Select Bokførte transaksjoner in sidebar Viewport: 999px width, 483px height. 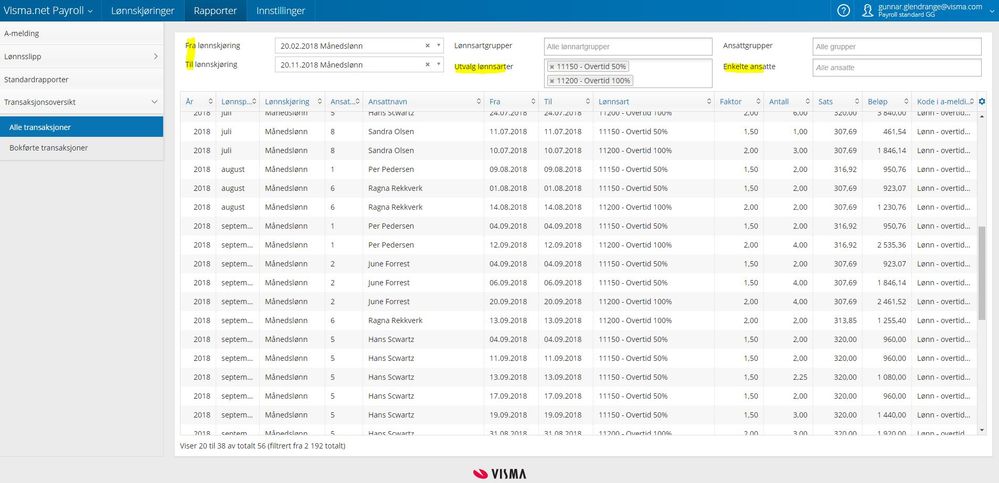click(x=81, y=148)
